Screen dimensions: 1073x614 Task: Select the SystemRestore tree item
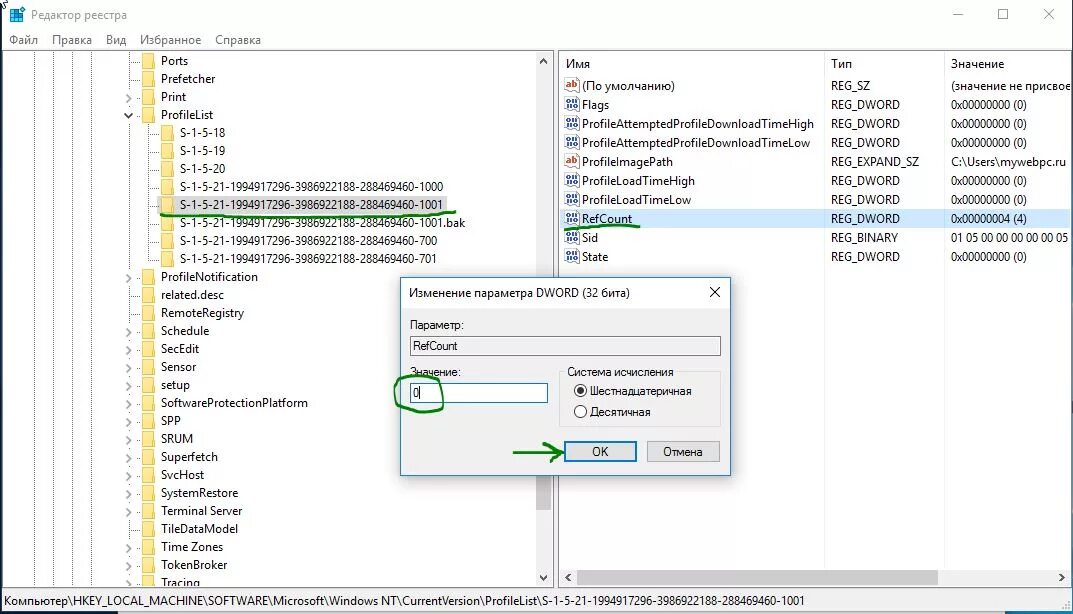[199, 493]
